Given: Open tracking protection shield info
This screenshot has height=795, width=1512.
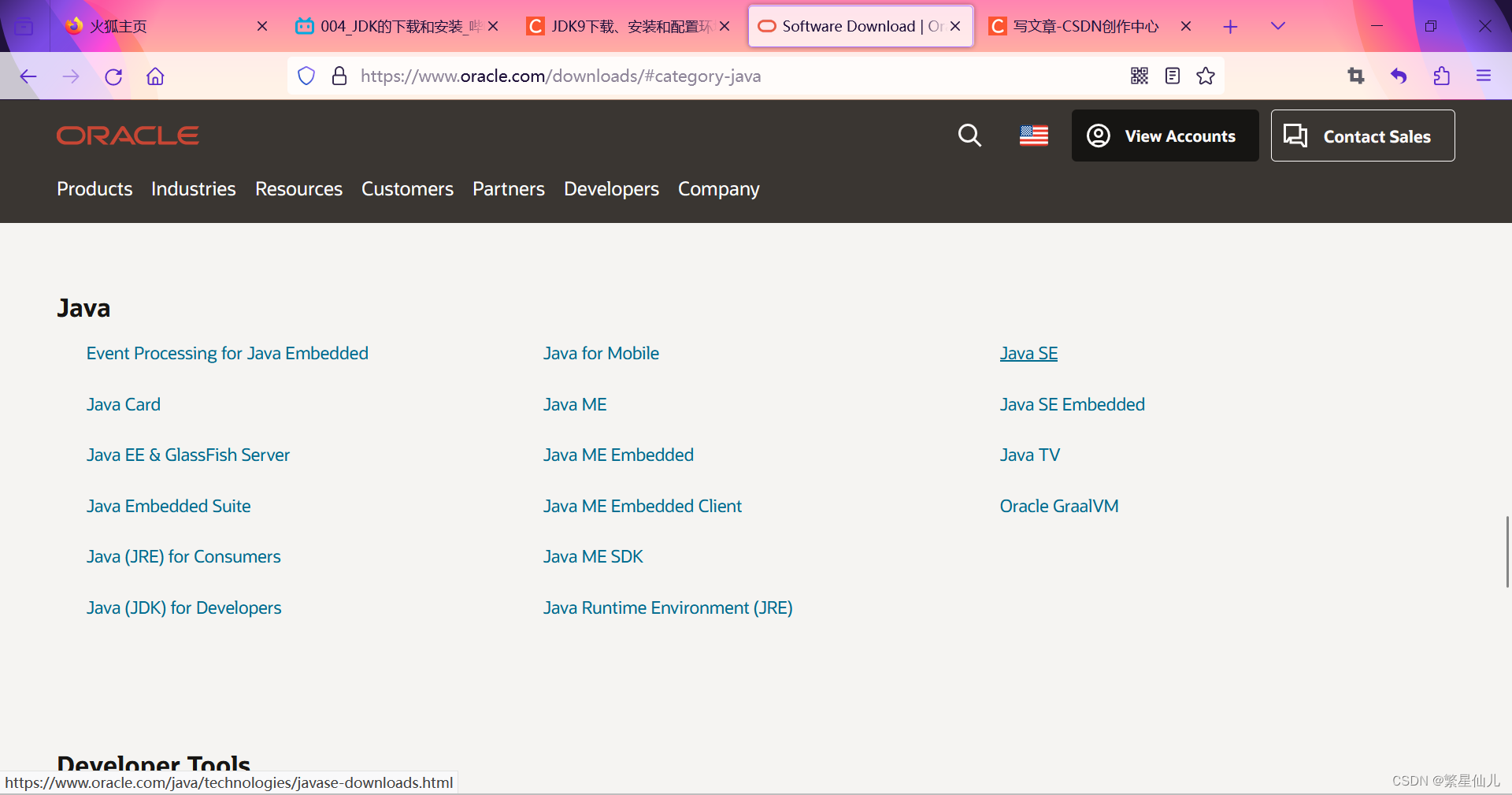Looking at the screenshot, I should pyautogui.click(x=306, y=76).
